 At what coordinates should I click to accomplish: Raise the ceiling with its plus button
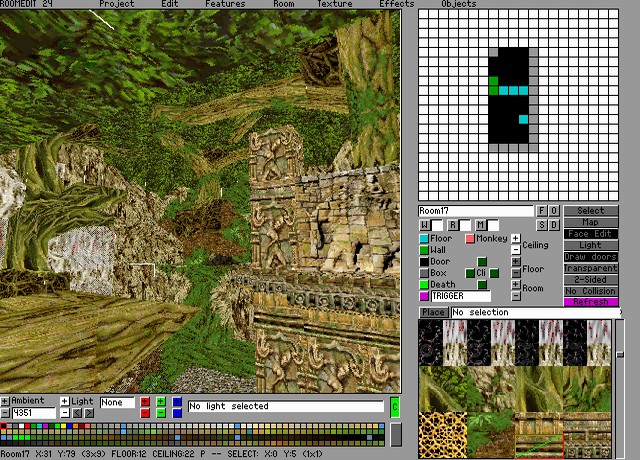[516, 239]
